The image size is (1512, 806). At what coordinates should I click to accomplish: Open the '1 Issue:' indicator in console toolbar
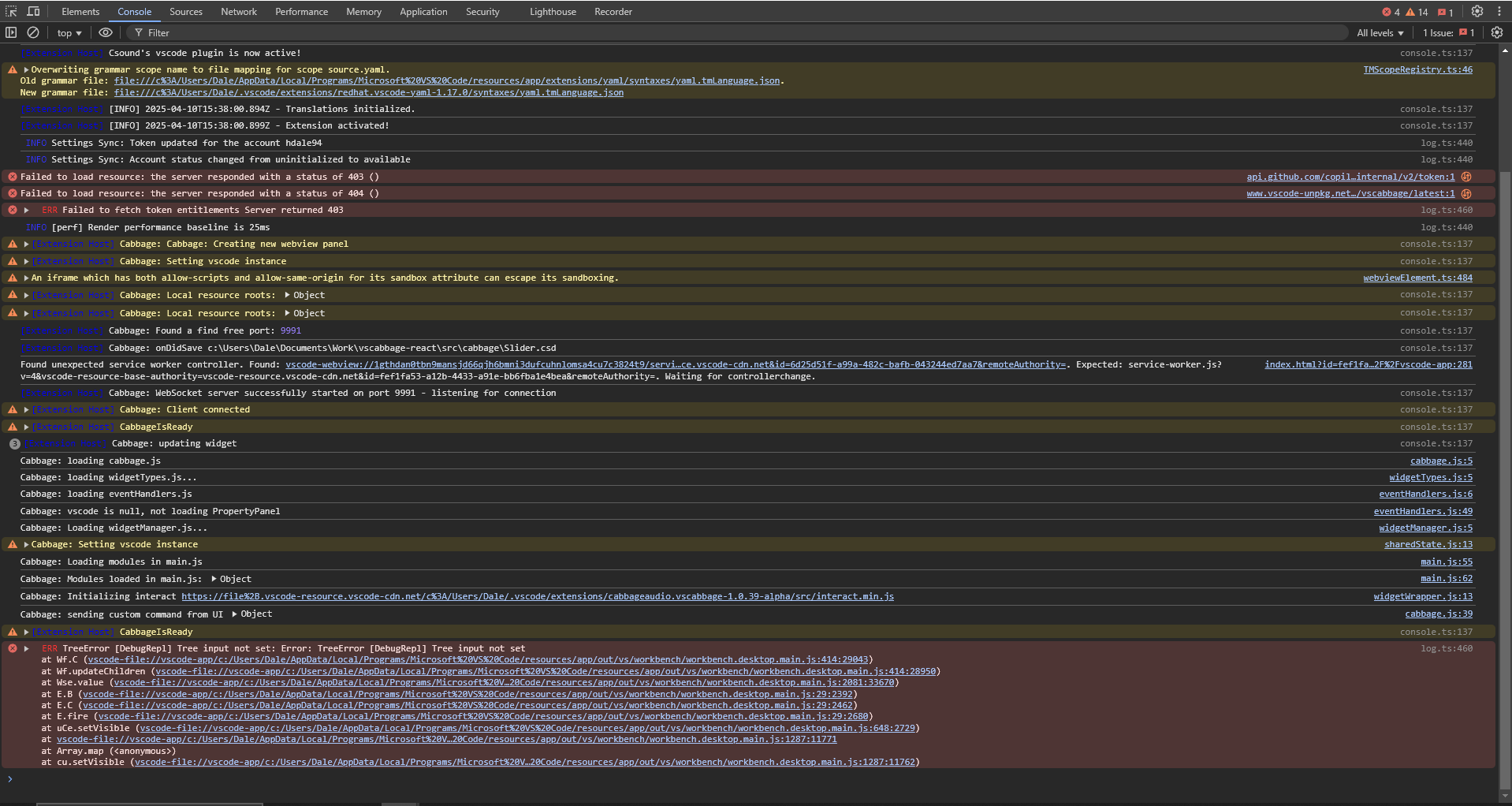point(1448,33)
